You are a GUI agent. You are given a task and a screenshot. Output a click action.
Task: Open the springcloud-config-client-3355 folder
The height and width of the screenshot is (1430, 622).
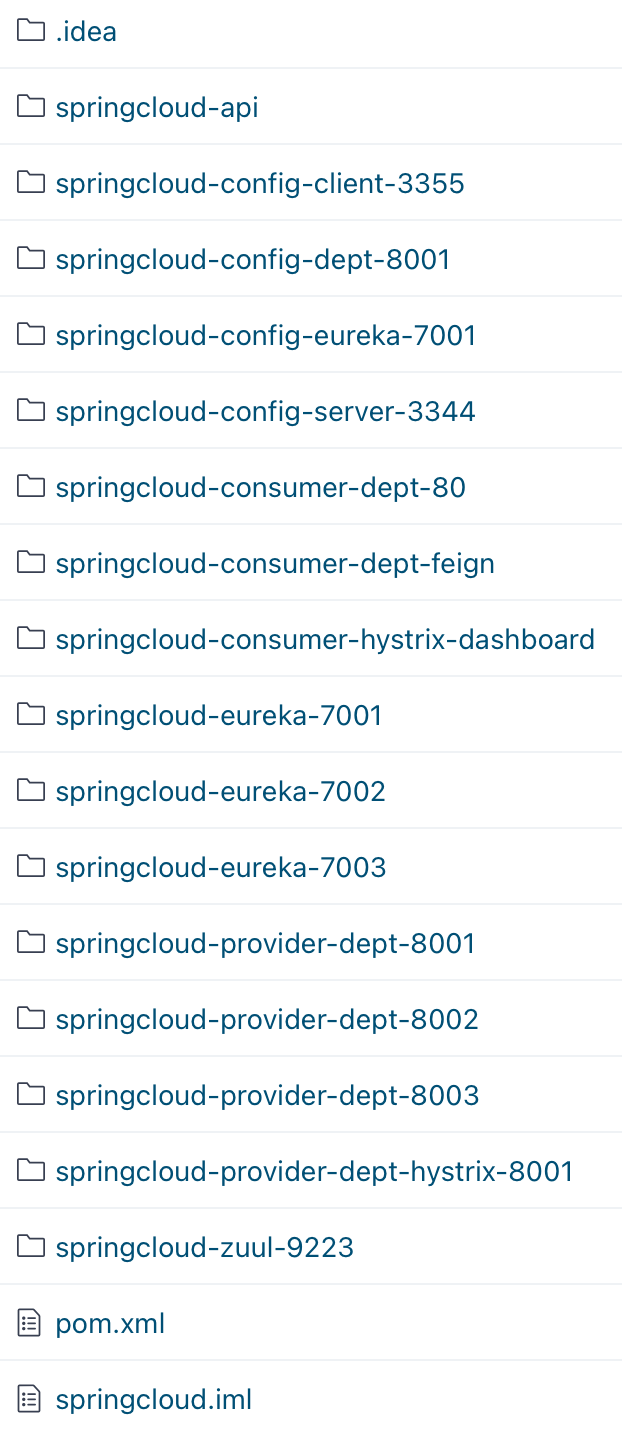(x=260, y=184)
